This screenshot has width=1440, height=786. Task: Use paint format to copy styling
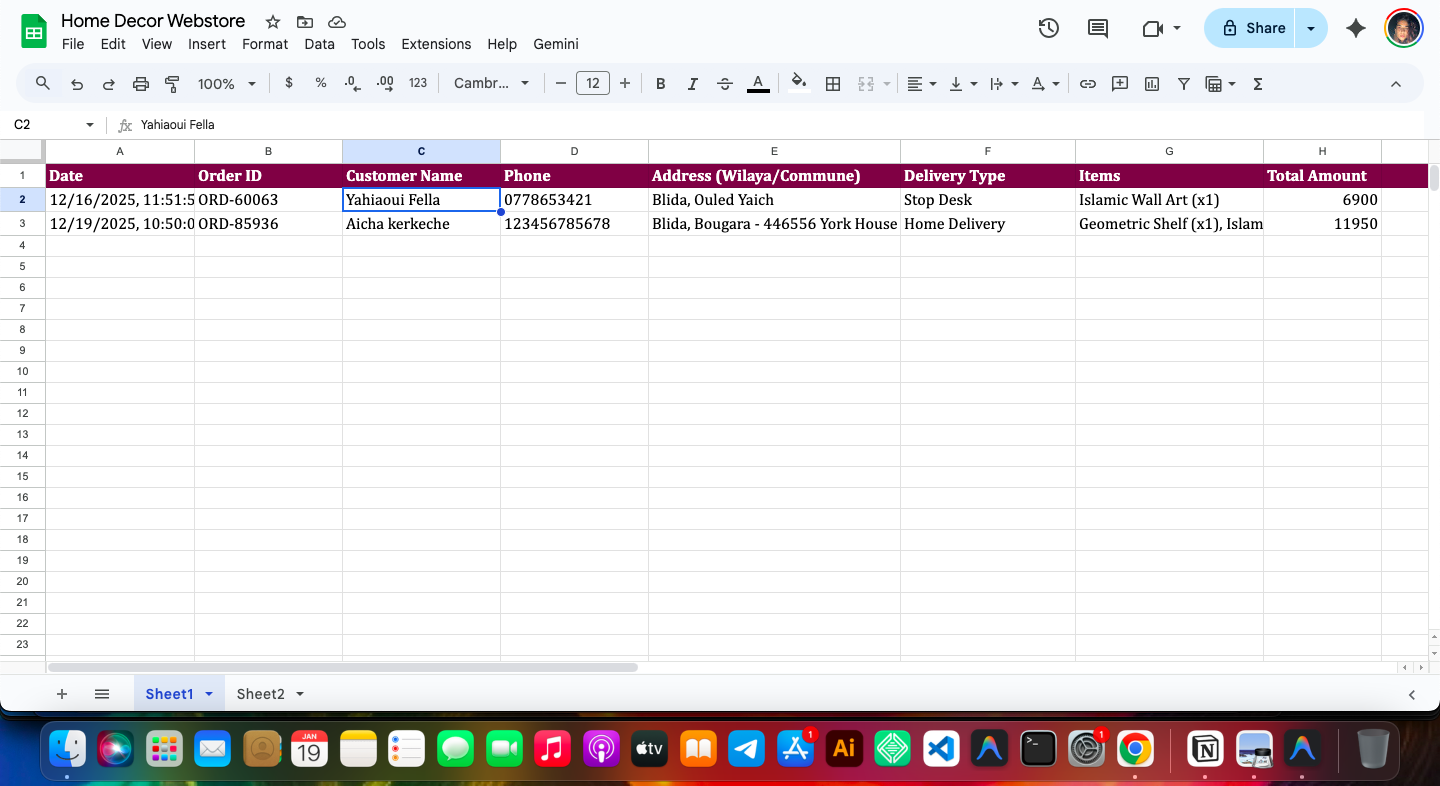[172, 83]
